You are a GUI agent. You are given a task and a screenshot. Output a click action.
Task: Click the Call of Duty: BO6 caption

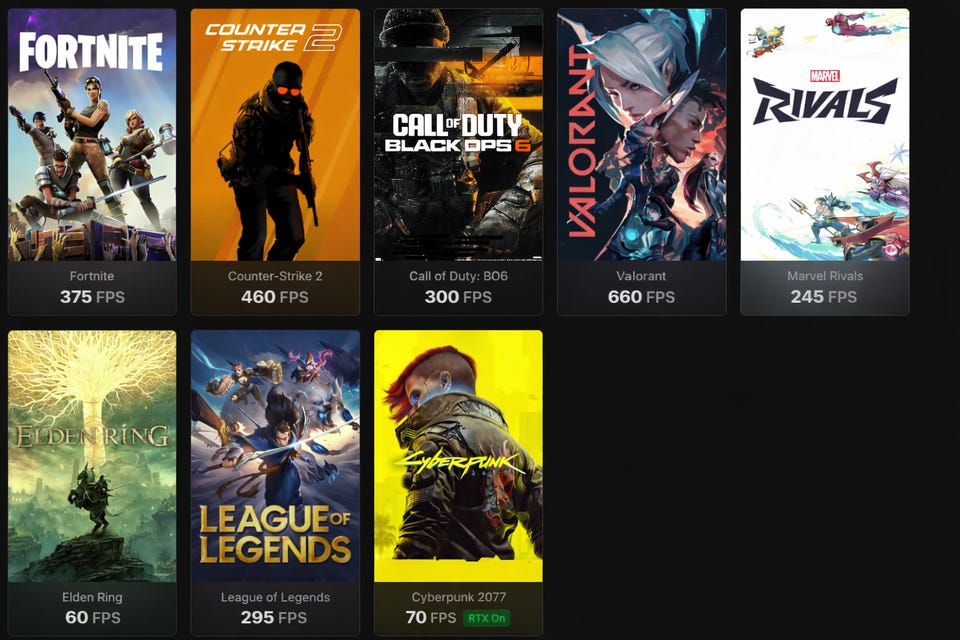(x=458, y=276)
